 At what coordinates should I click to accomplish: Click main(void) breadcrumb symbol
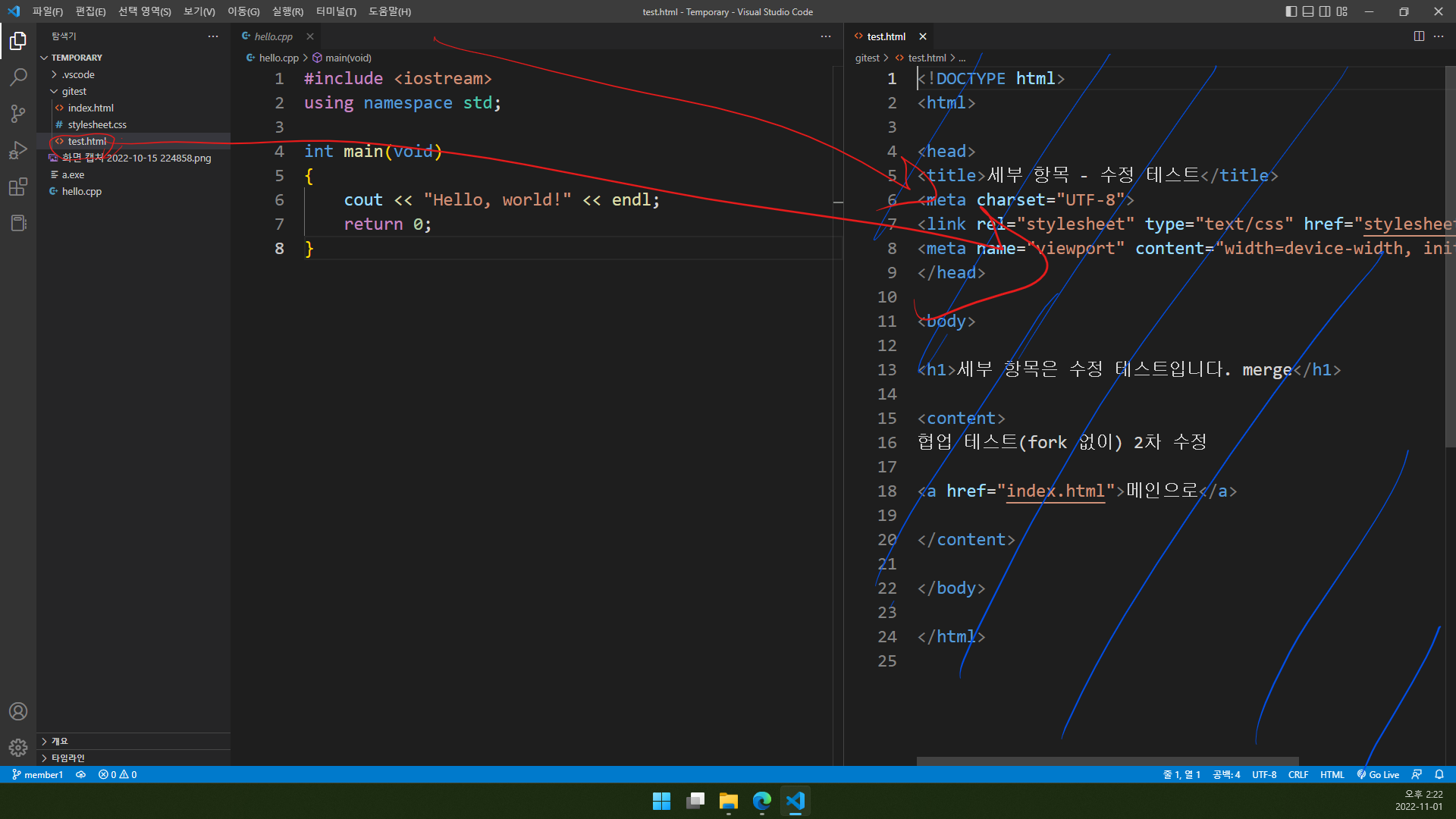pos(342,58)
